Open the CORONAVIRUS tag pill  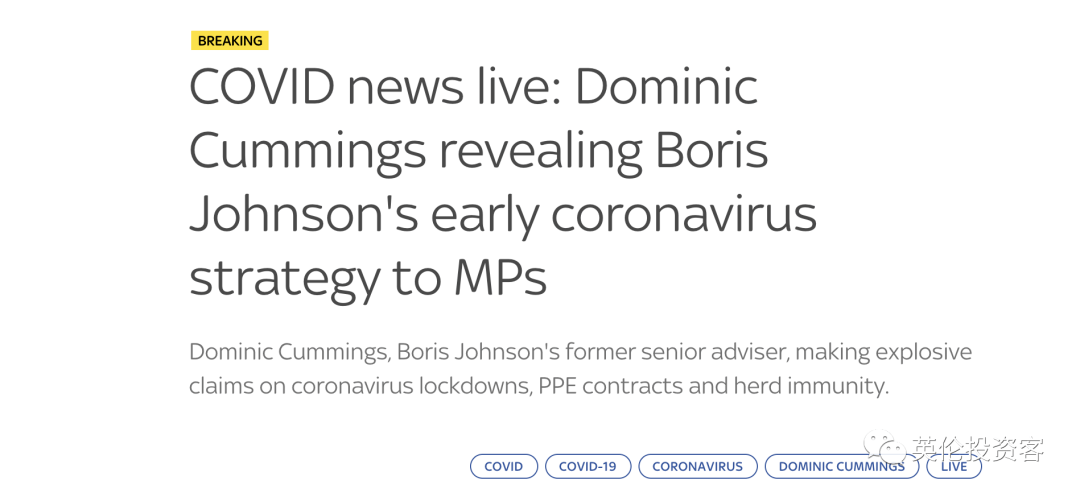[698, 466]
